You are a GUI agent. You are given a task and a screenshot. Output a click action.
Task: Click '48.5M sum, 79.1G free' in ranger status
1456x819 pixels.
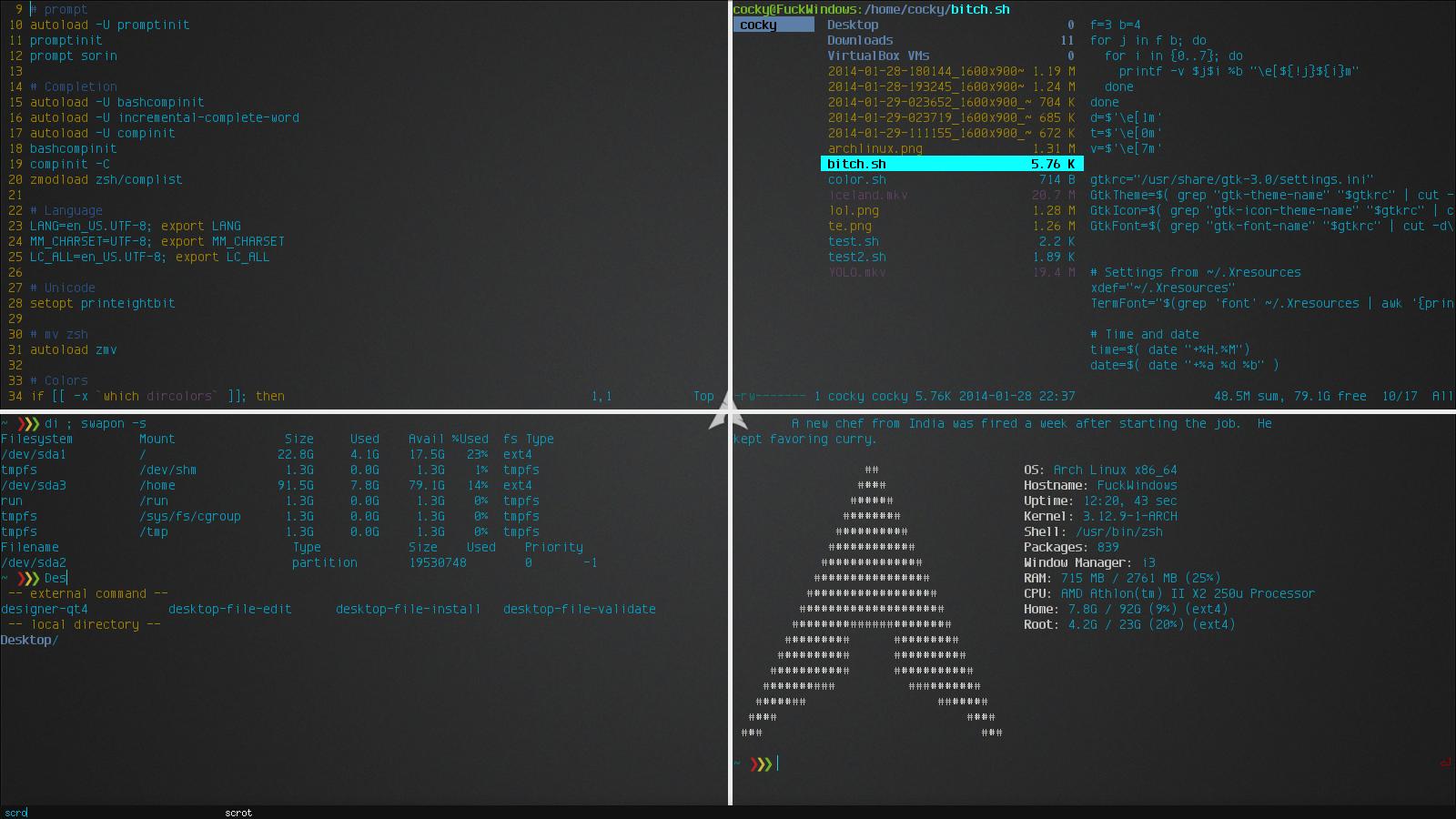[x=1290, y=396]
